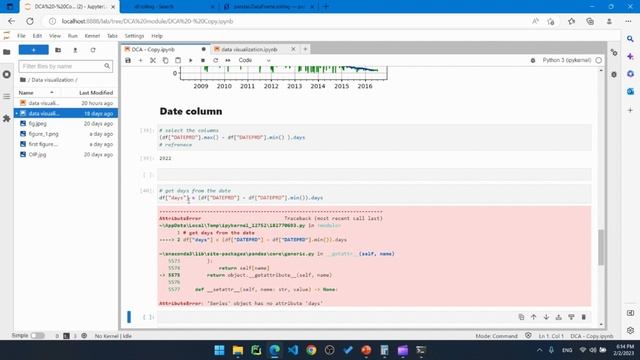Open Visual Studio Code from taskbar
Screen dimensions: 640x360
(293, 350)
